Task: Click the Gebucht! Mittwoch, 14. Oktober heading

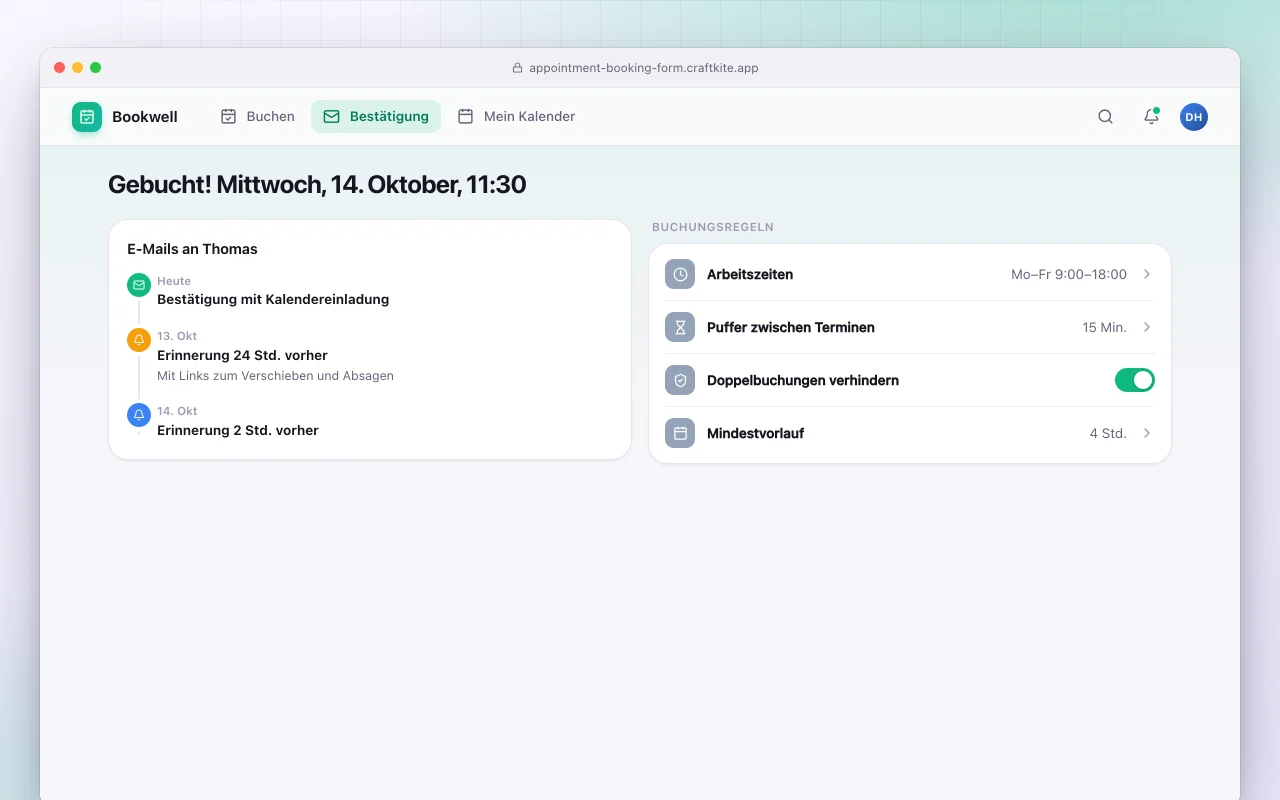Action: pyautogui.click(x=317, y=184)
